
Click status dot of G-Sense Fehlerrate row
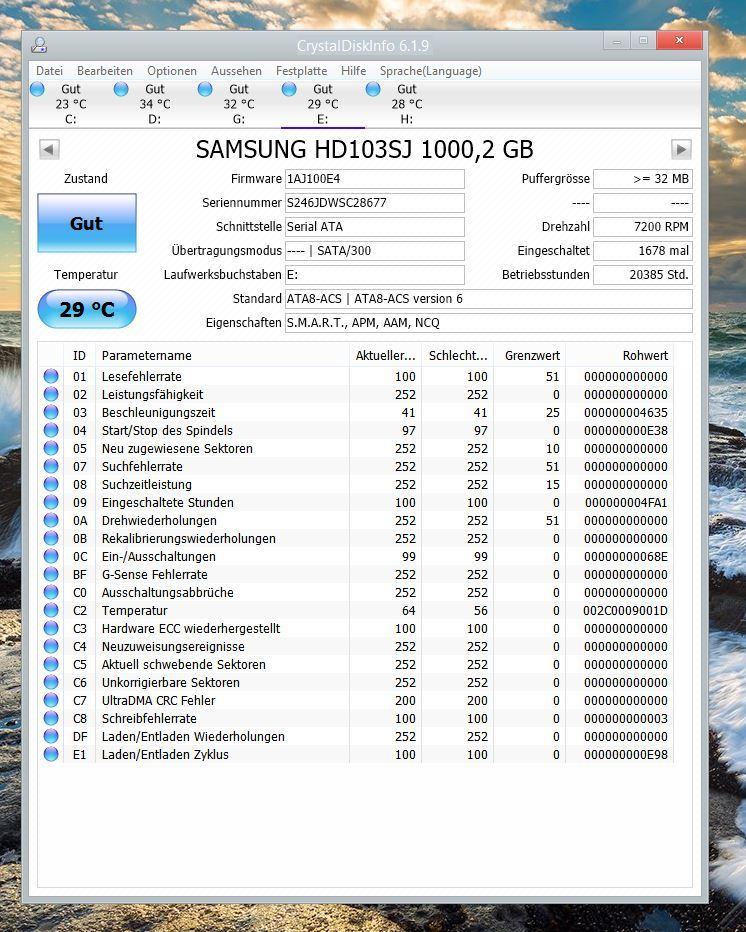(x=51, y=574)
